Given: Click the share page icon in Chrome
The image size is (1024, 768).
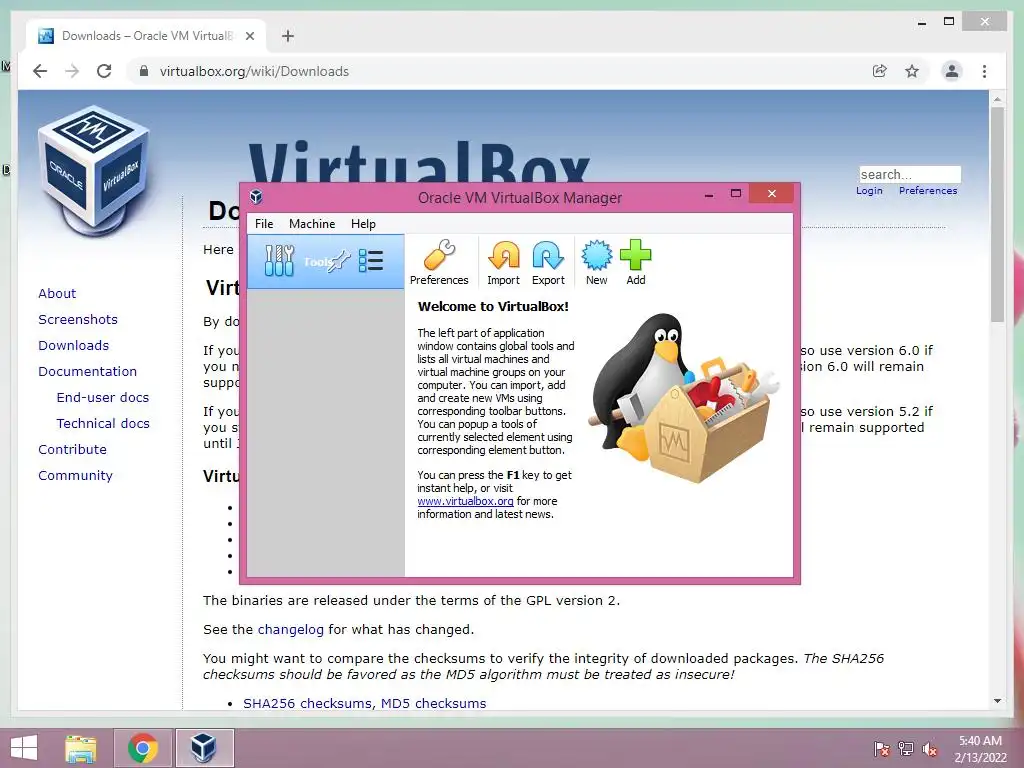Looking at the screenshot, I should coord(880,71).
